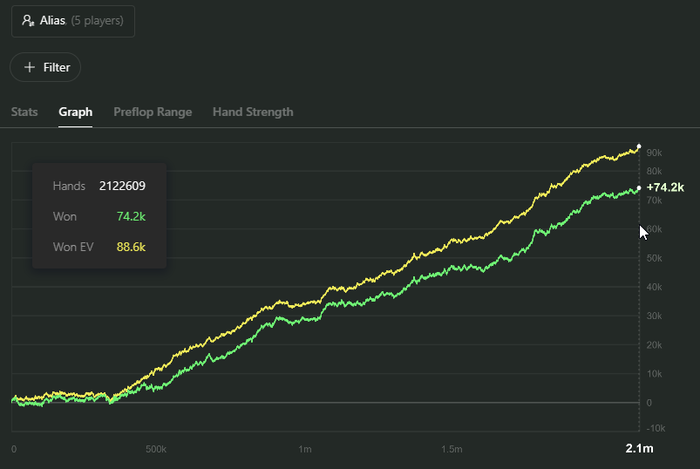Click the Hands 2122609 value in tooltip
Viewport: 700px width, 469px height.
[x=124, y=186]
